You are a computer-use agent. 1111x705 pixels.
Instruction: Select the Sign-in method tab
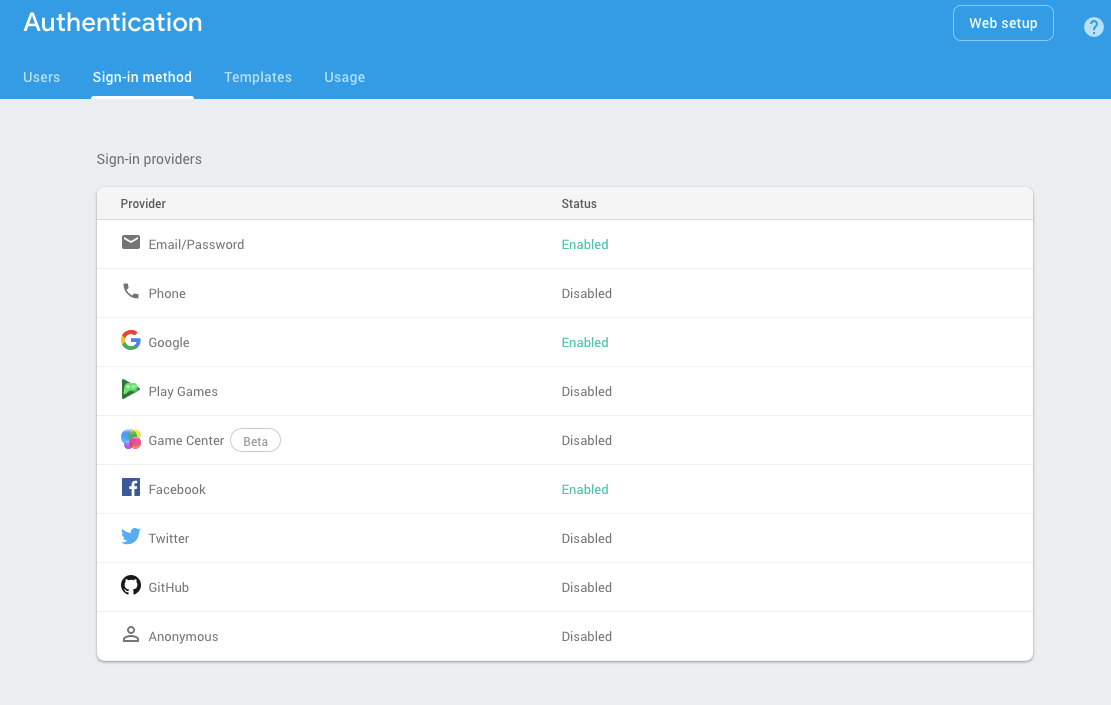(x=142, y=77)
